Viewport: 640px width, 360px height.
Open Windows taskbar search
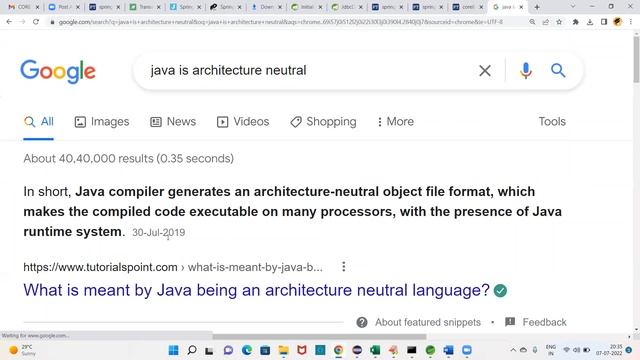tap(191, 350)
